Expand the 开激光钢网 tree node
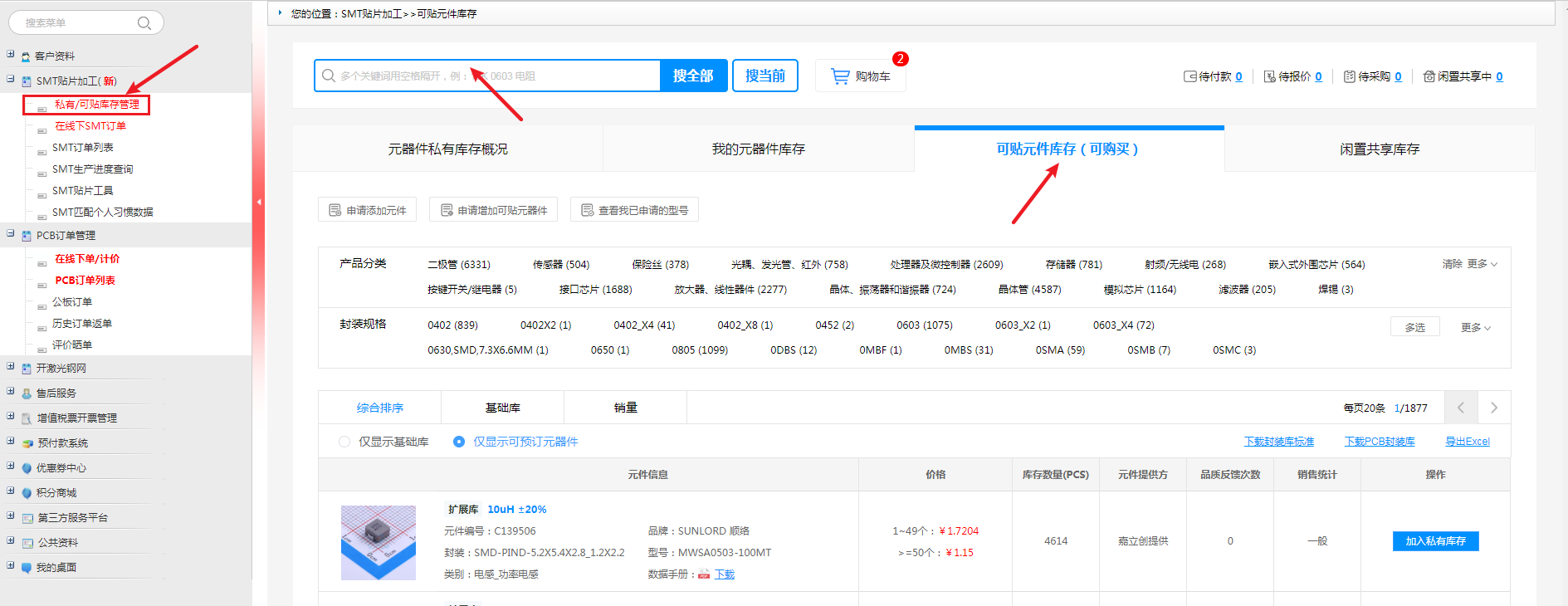1568x606 pixels. coord(11,367)
